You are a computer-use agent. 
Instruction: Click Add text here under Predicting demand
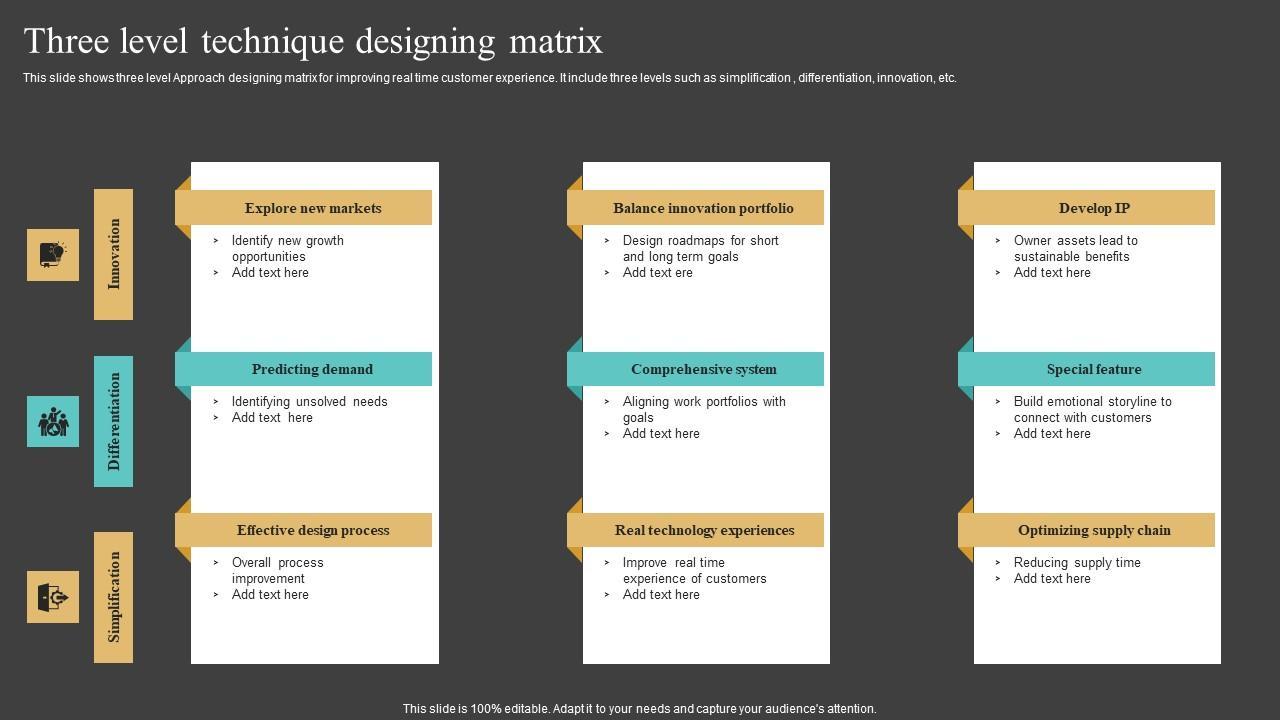[272, 417]
